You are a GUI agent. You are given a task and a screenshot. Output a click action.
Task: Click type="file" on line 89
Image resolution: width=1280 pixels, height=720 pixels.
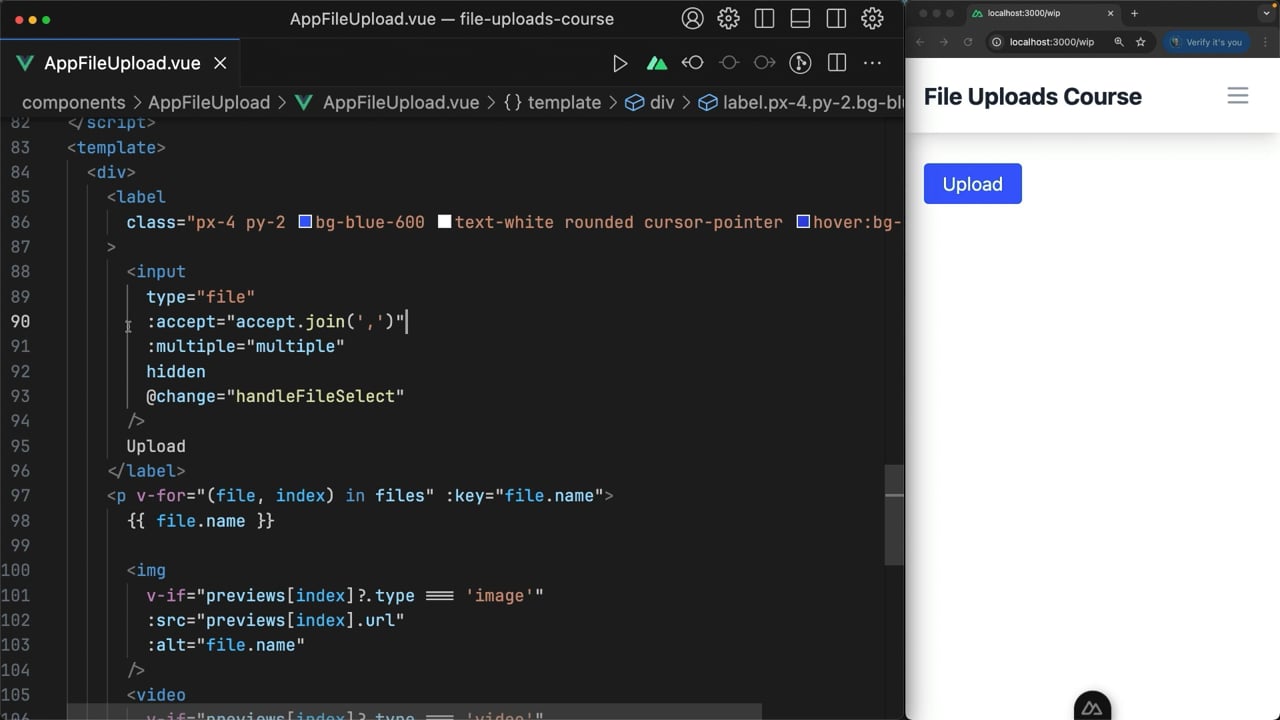200,297
